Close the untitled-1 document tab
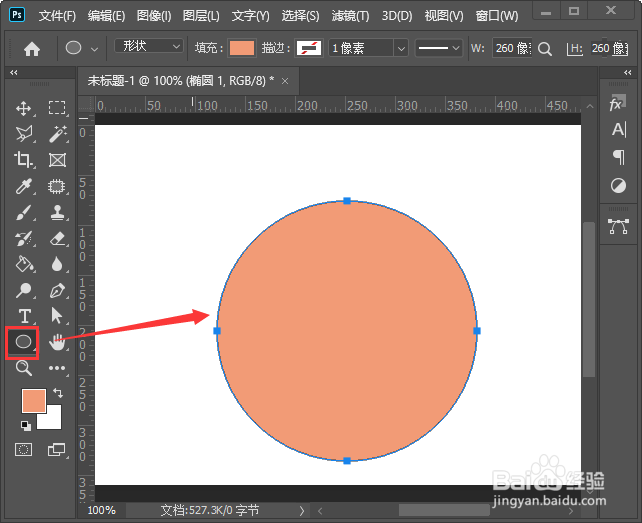 pos(285,82)
